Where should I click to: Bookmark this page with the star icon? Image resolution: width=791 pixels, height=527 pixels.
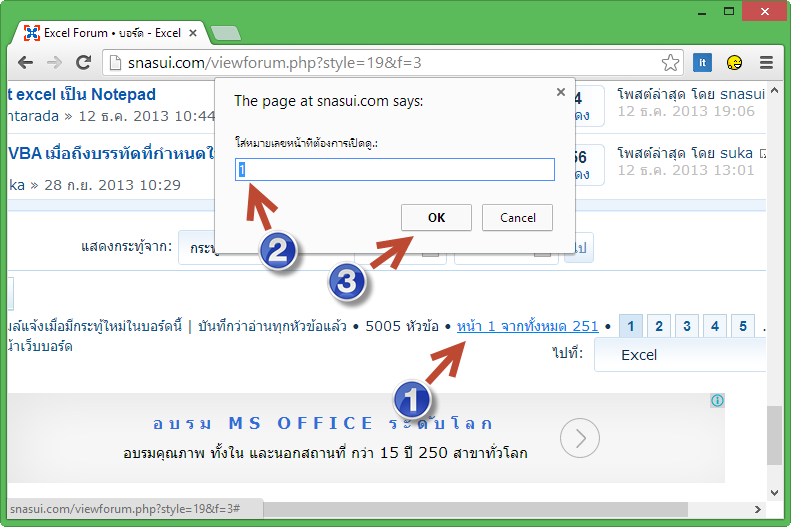point(670,63)
